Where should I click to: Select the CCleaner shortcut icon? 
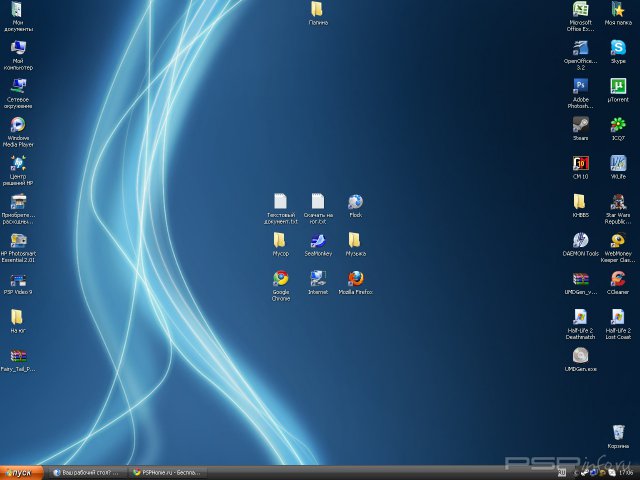coord(618,278)
